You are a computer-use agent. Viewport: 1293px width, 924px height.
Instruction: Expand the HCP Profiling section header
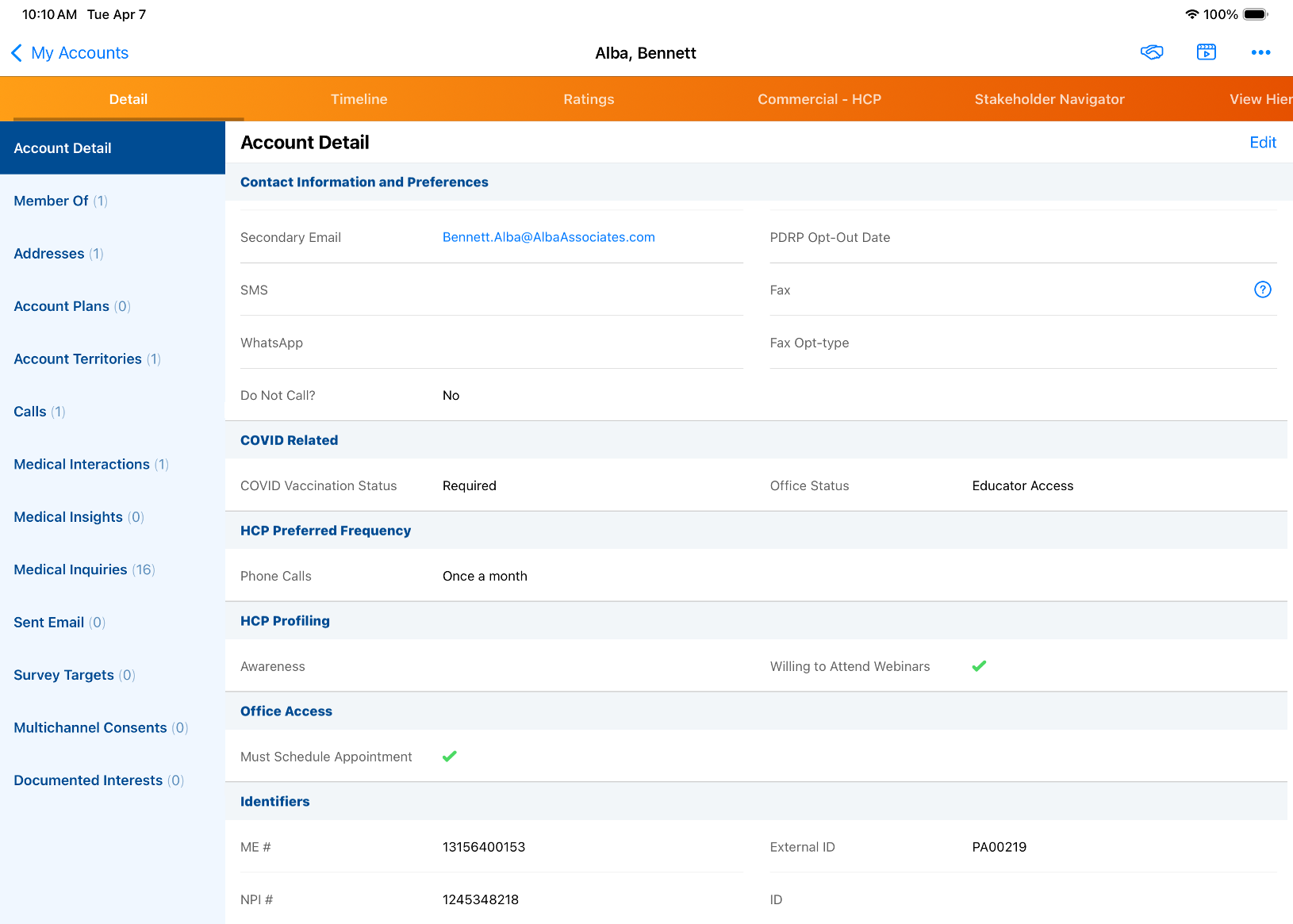[x=285, y=621]
